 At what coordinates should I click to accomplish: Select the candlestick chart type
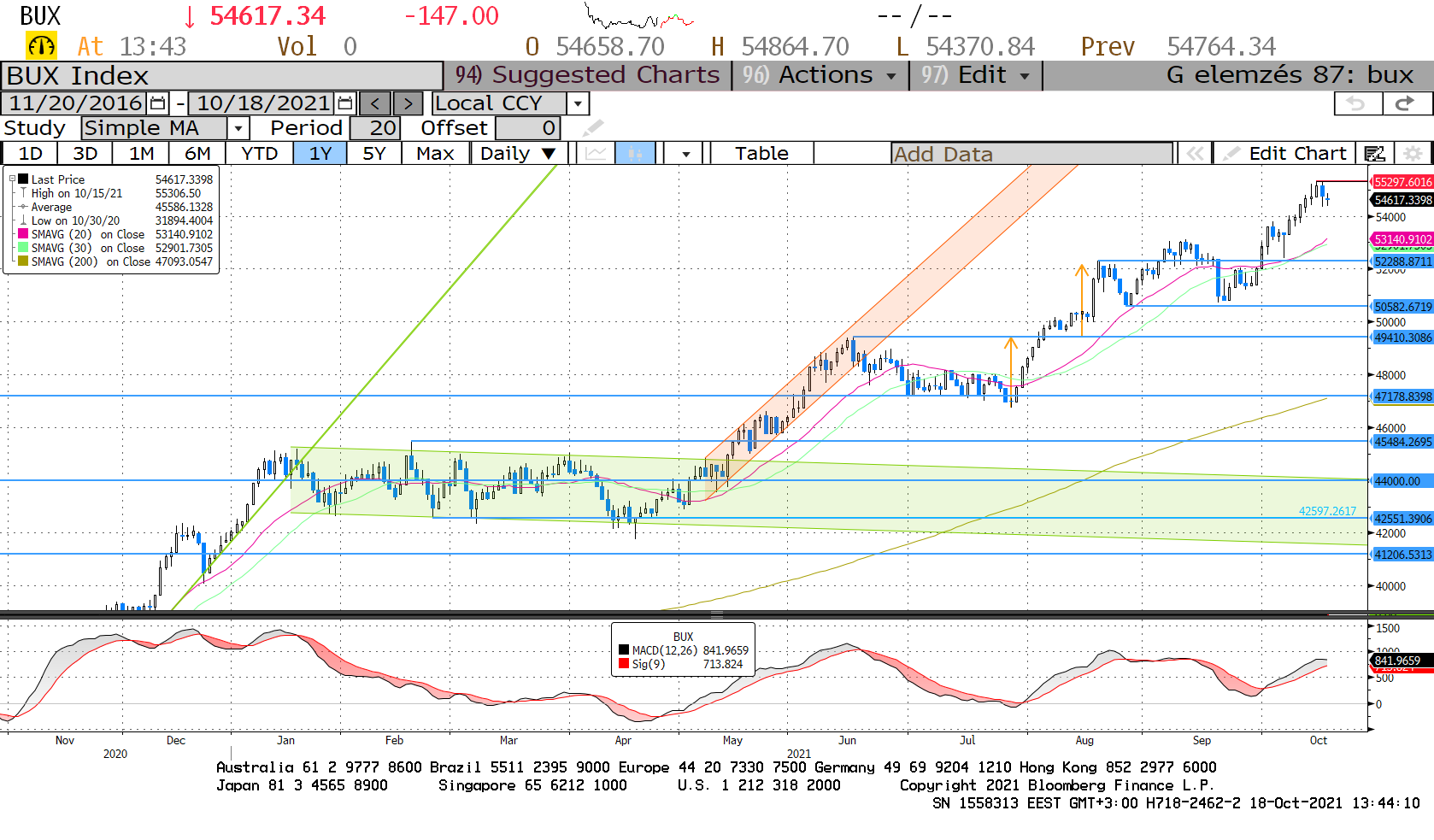(635, 154)
